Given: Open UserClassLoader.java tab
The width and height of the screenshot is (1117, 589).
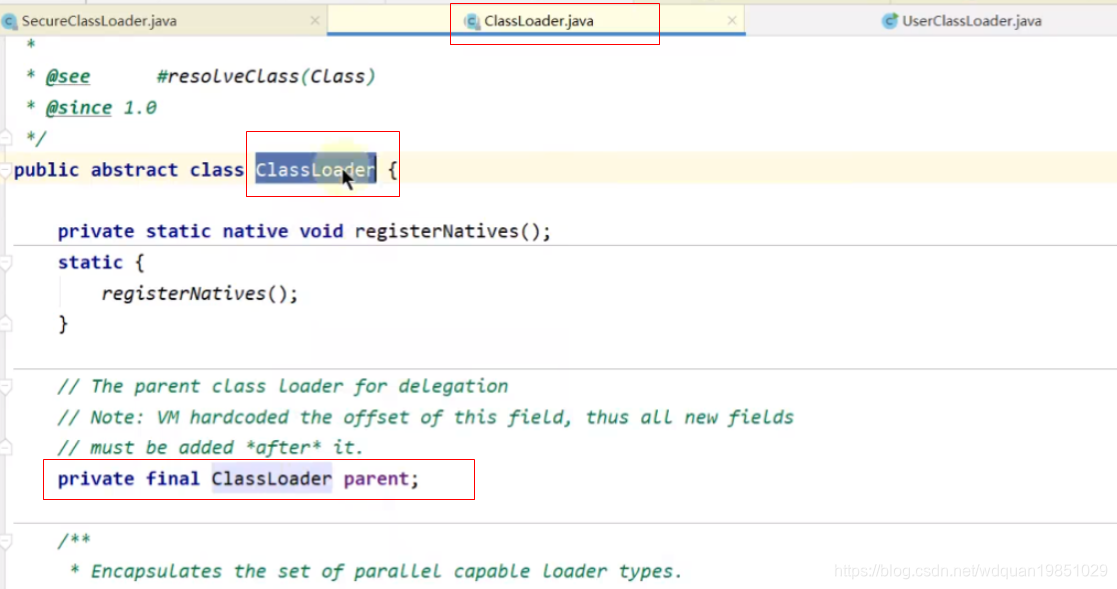Looking at the screenshot, I should pos(972,21).
